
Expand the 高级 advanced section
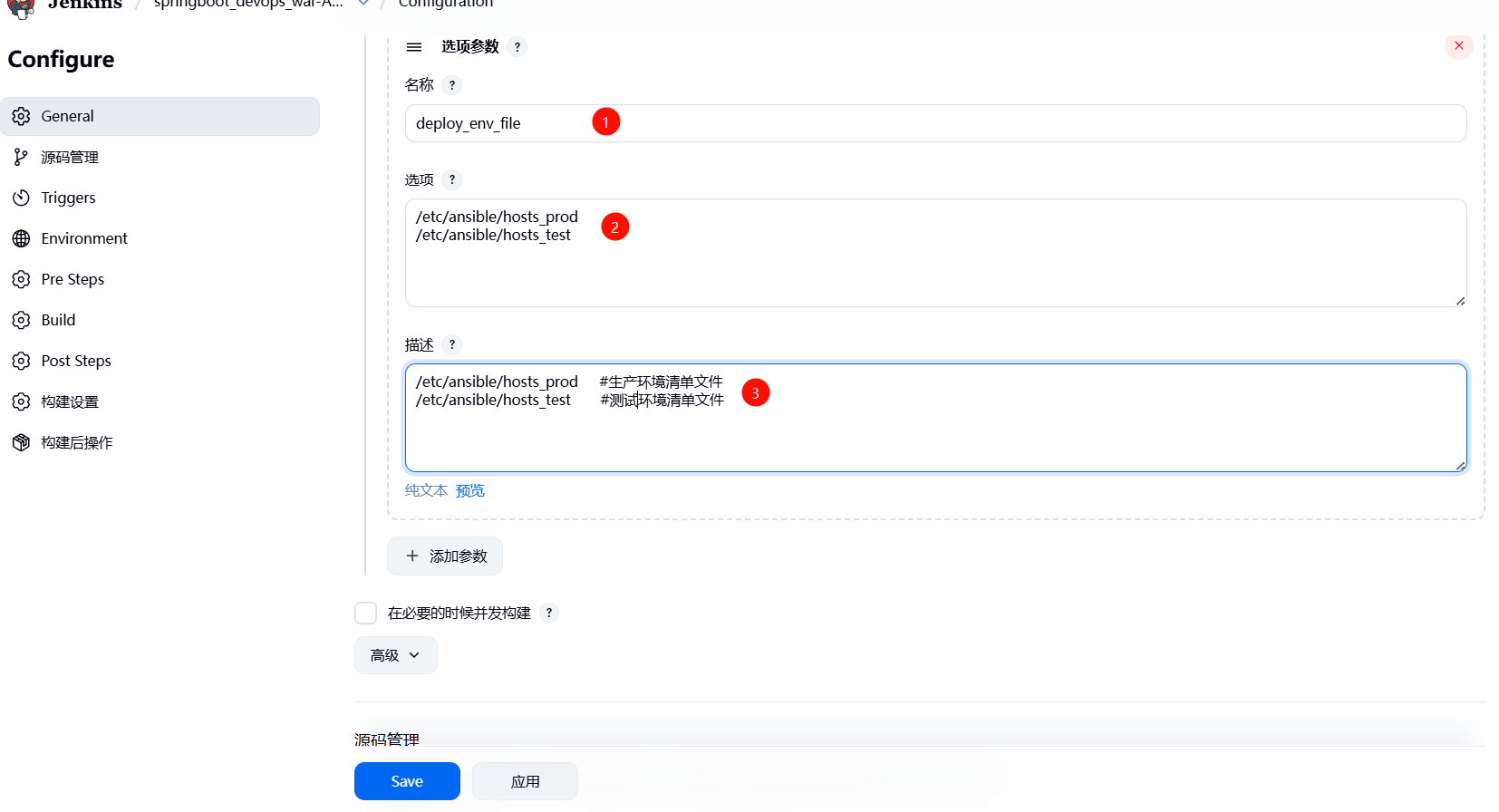(395, 655)
